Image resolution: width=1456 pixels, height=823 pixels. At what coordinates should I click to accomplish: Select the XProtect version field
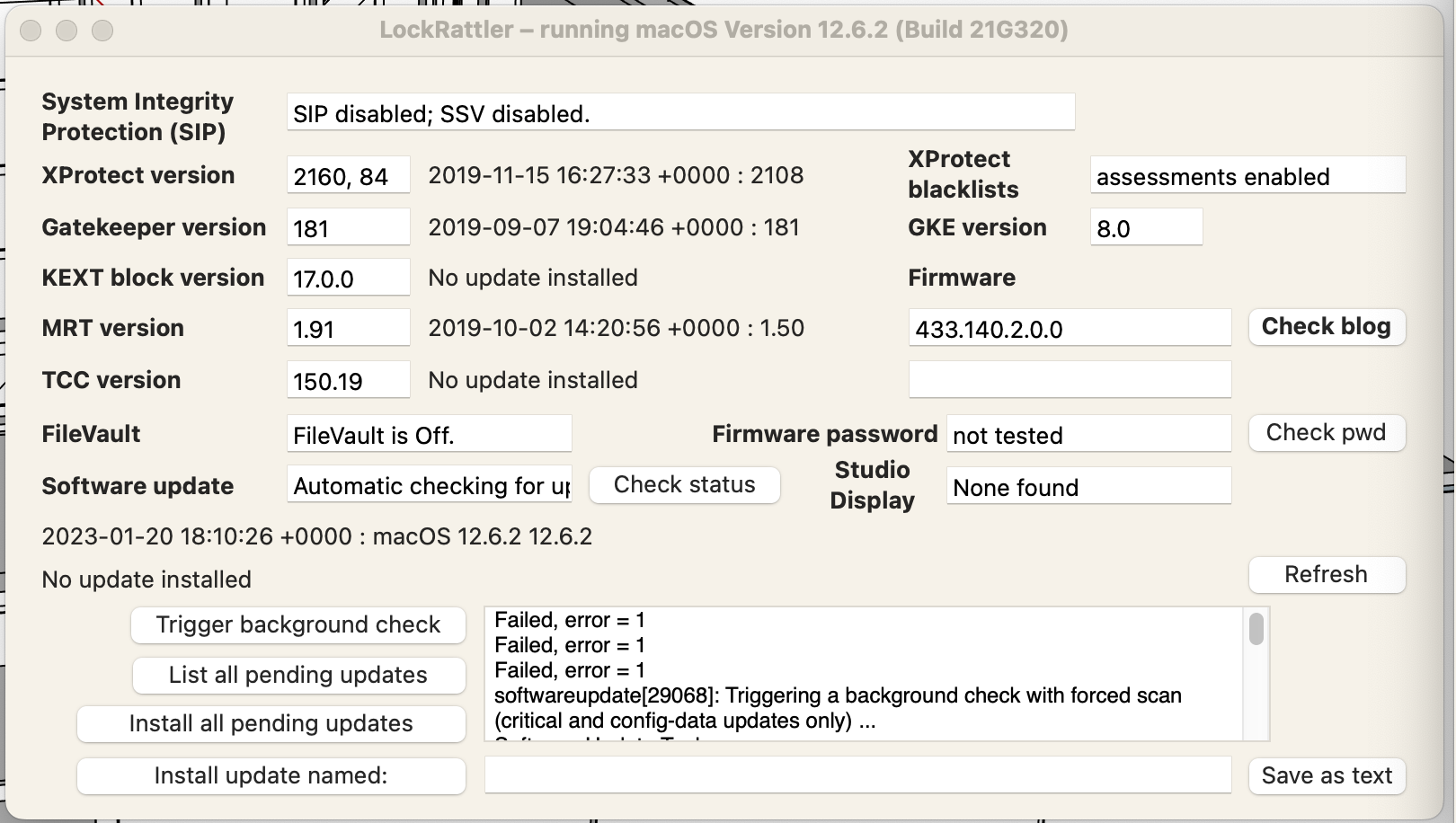pyautogui.click(x=348, y=176)
